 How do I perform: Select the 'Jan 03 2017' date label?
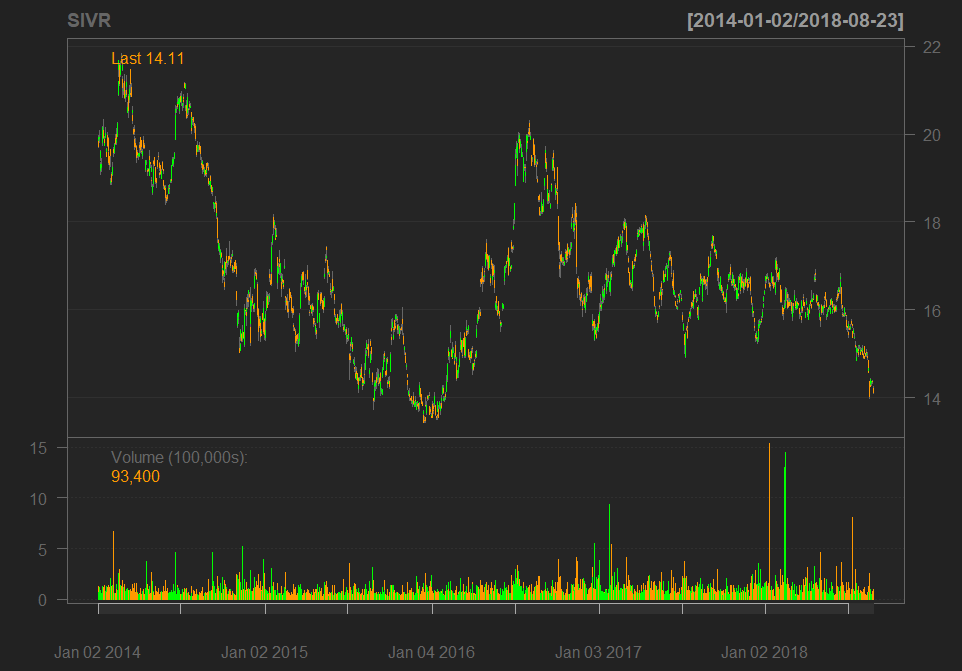tap(598, 652)
